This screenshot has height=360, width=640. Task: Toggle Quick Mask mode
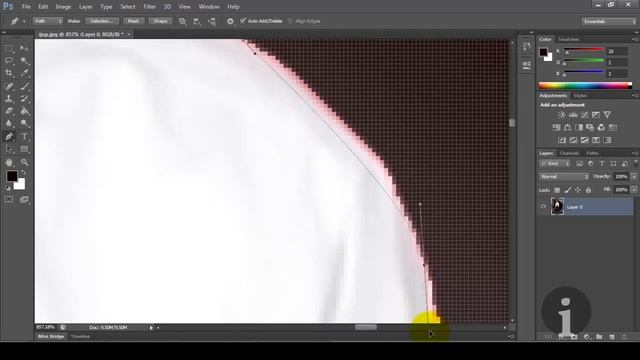pos(9,200)
